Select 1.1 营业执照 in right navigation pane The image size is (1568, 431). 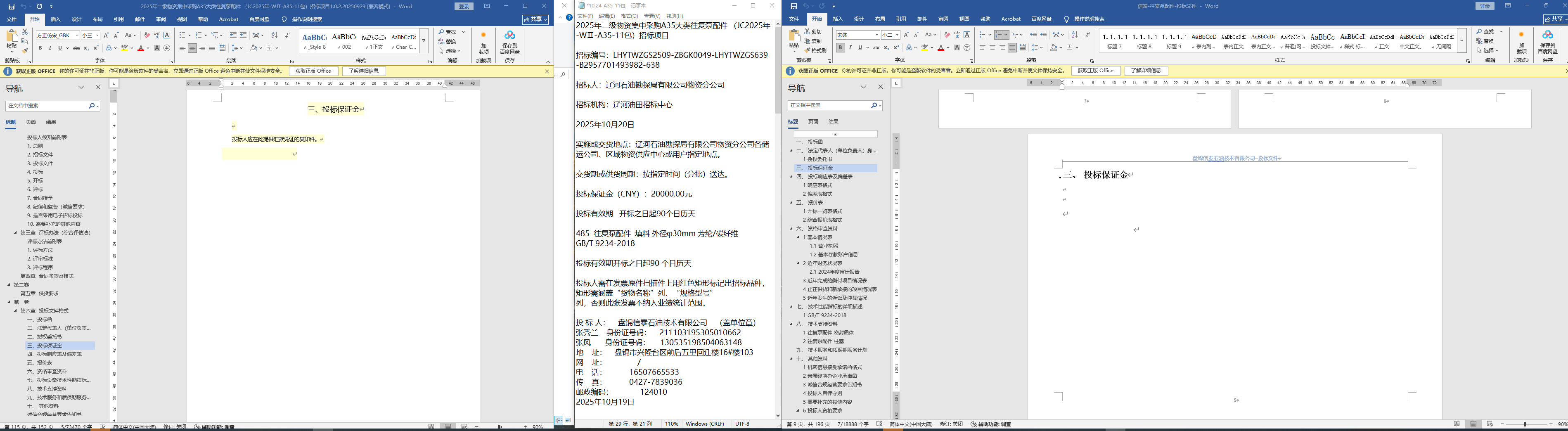coord(824,246)
